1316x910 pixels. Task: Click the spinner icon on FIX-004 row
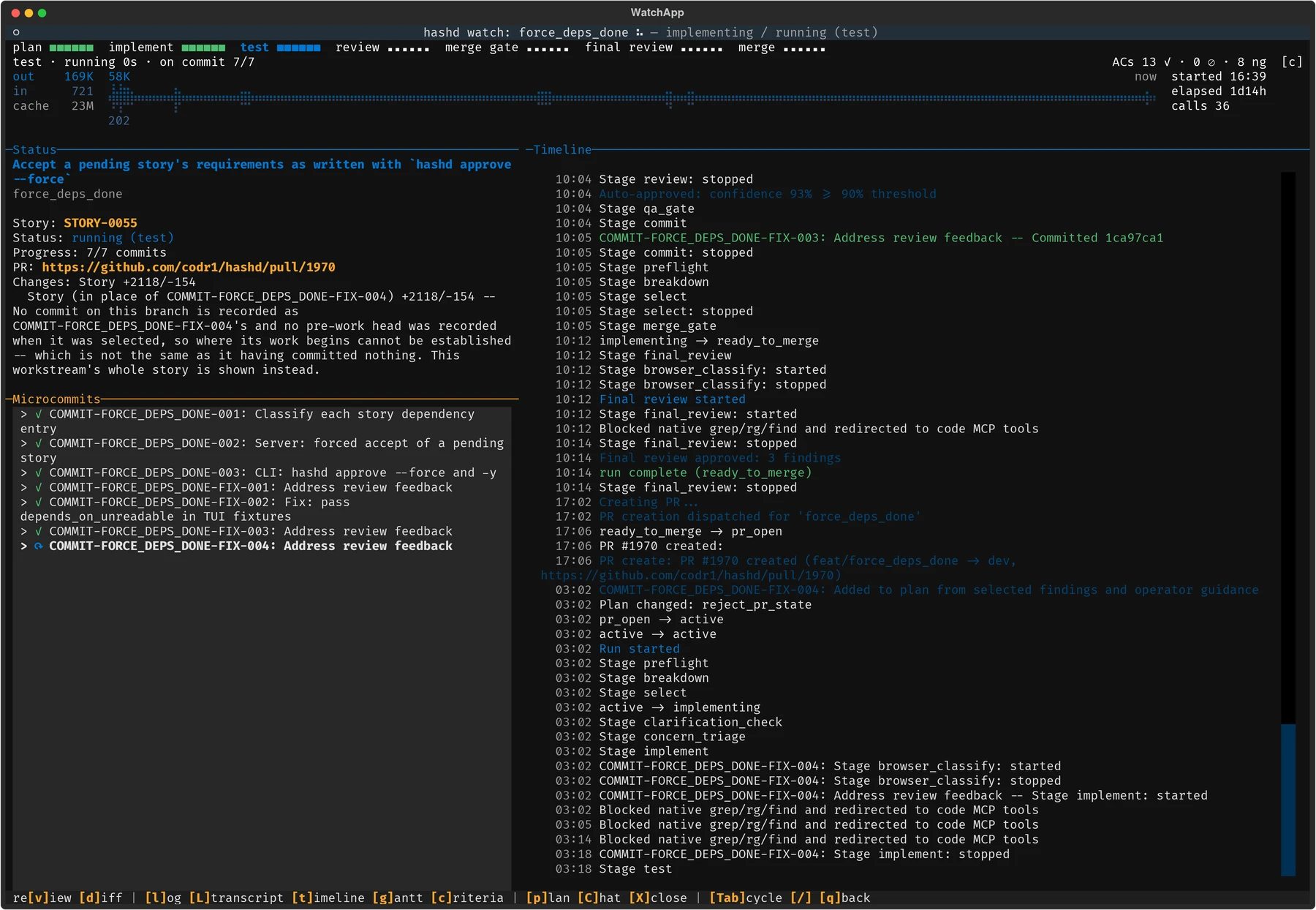click(x=38, y=546)
